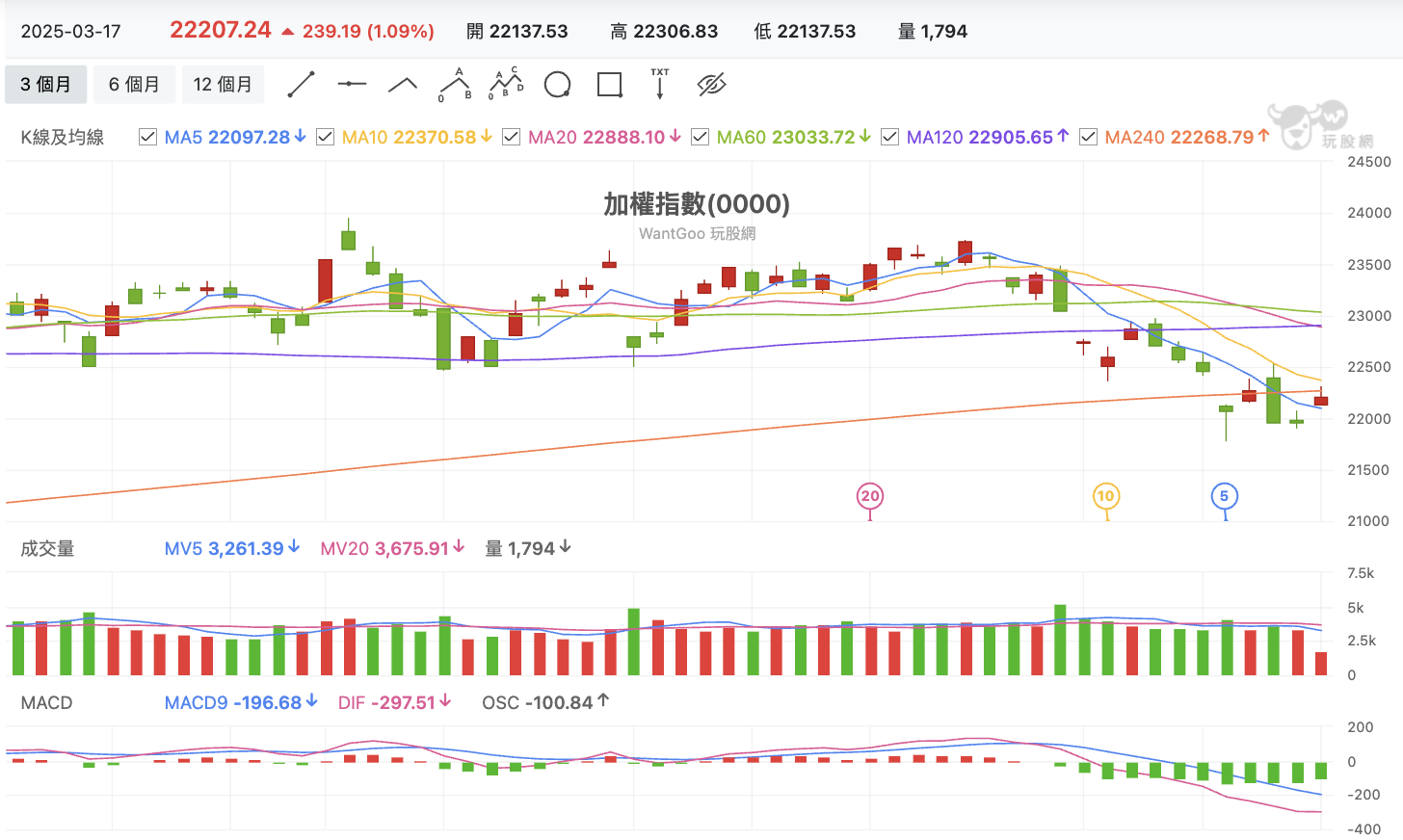Select the horizontal line segment tool

coord(352,85)
